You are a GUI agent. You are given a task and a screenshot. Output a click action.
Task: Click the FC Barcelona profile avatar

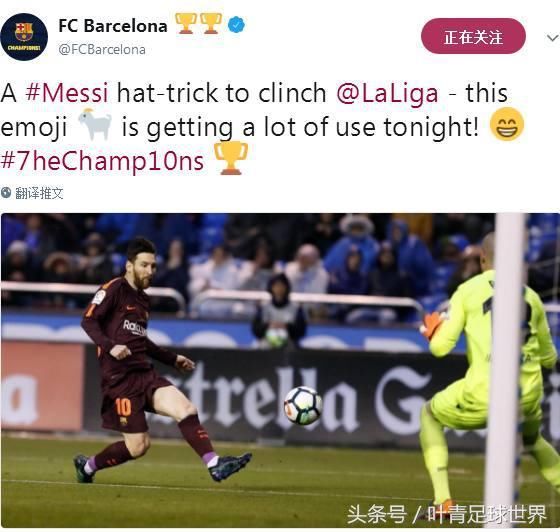coord(24,37)
